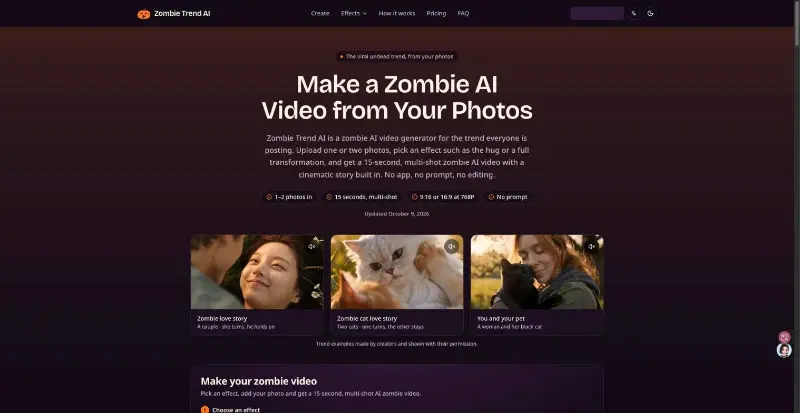
Task: Open the Create menu item
Action: 320,14
